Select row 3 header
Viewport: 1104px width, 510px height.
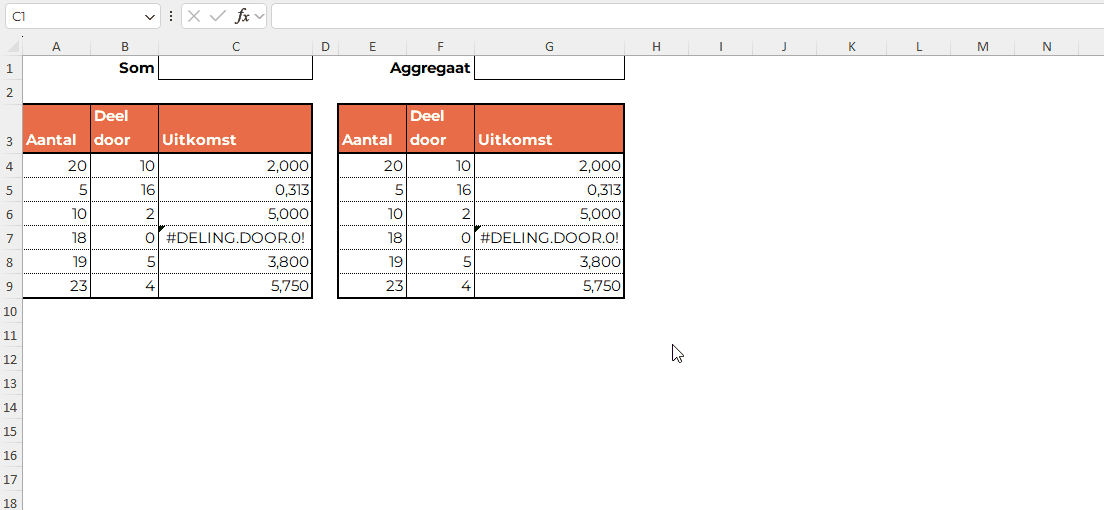click(11, 128)
